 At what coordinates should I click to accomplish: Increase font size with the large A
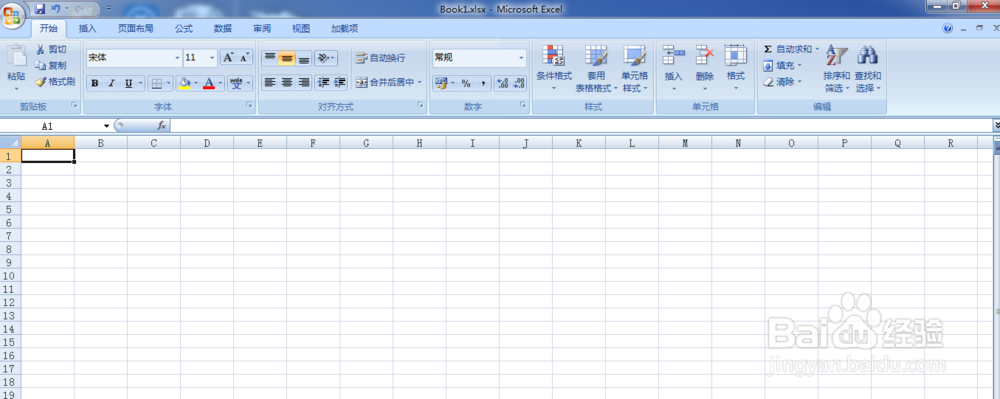pyautogui.click(x=228, y=57)
